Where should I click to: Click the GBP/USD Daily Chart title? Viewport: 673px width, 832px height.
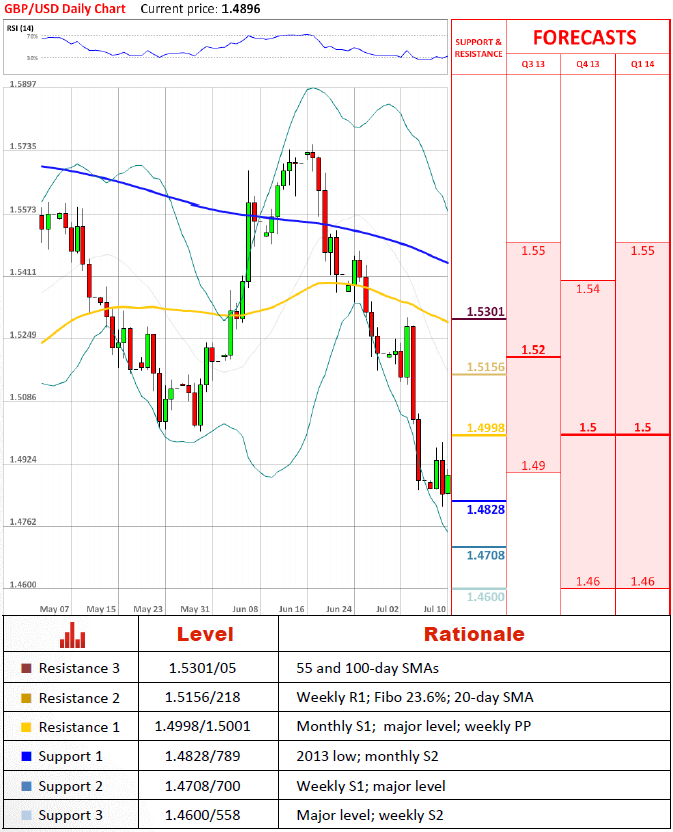pos(65,9)
